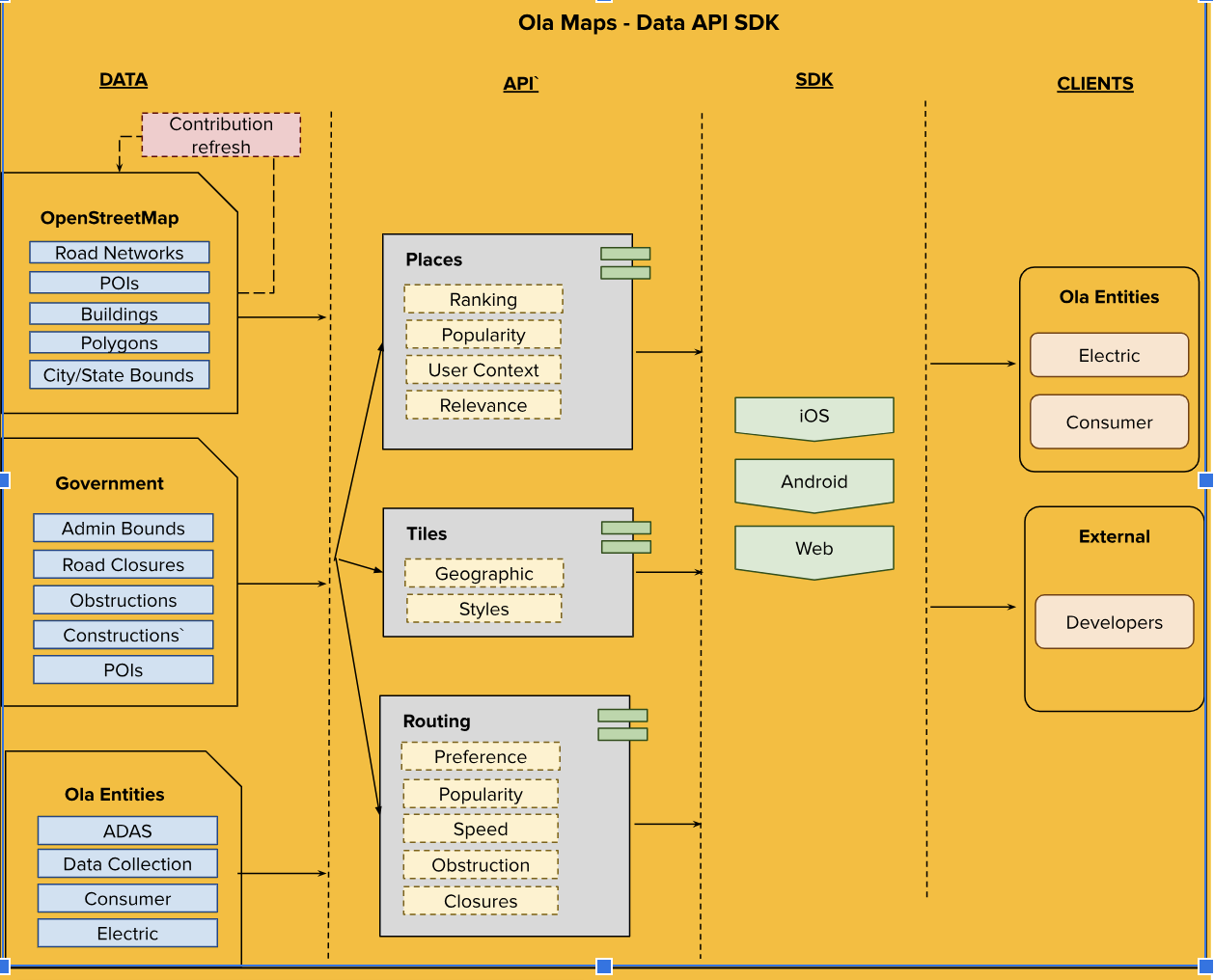Click the Admin Bounds block under Government

(124, 529)
